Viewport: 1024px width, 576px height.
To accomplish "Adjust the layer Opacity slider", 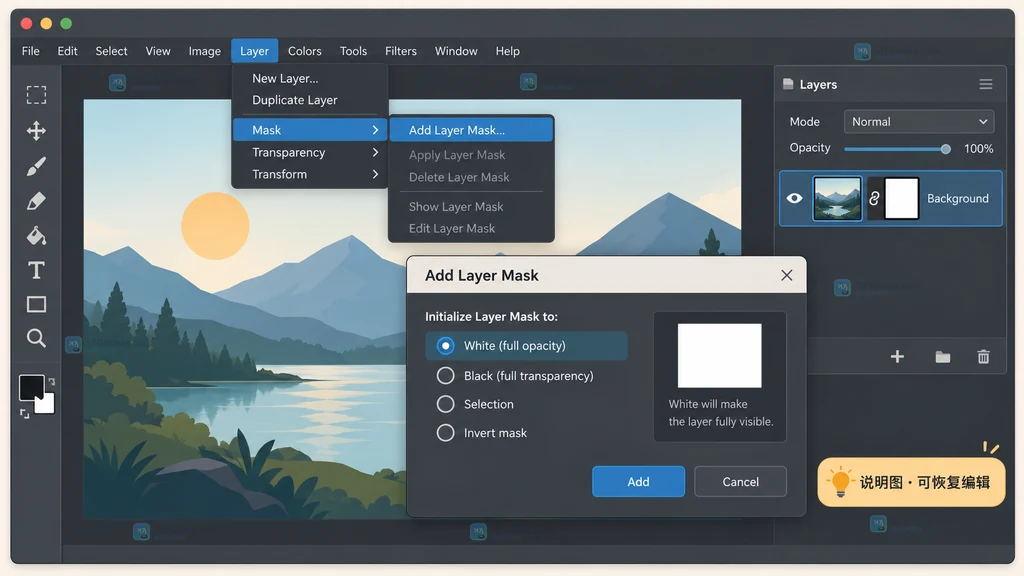I will pos(897,149).
